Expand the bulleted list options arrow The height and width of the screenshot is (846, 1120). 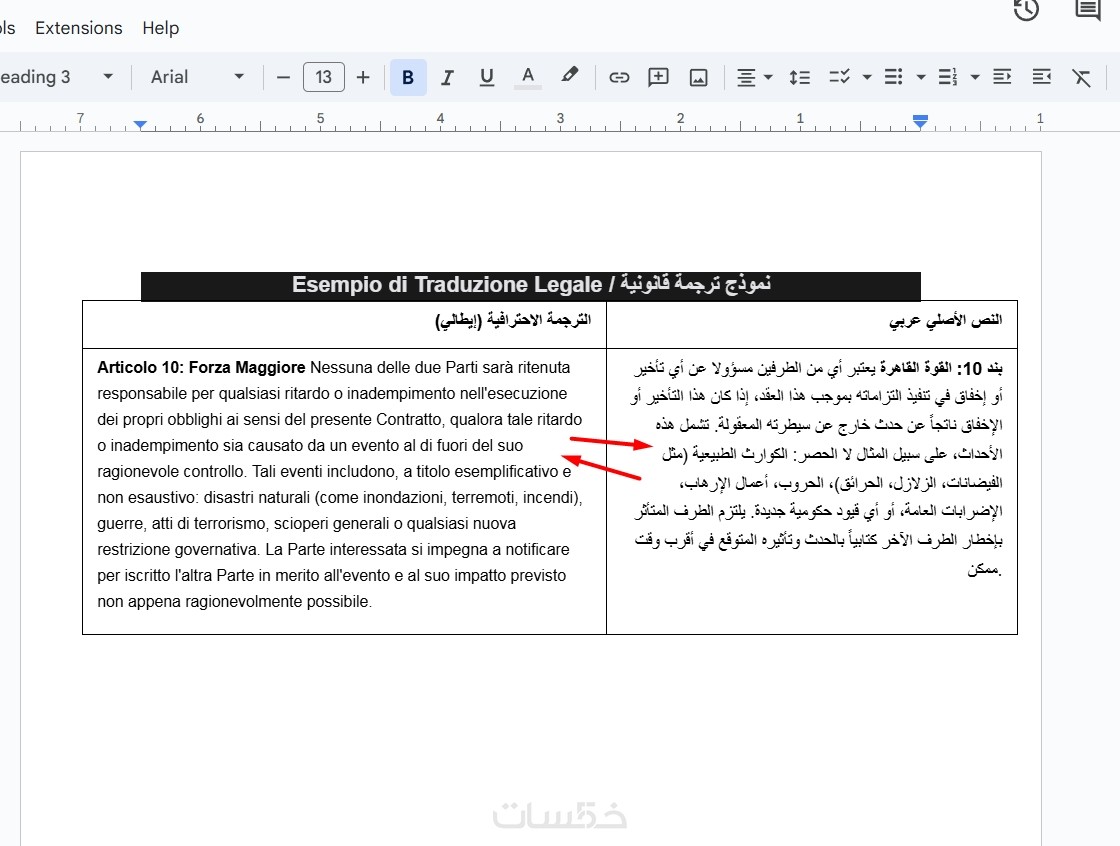pyautogui.click(x=921, y=77)
